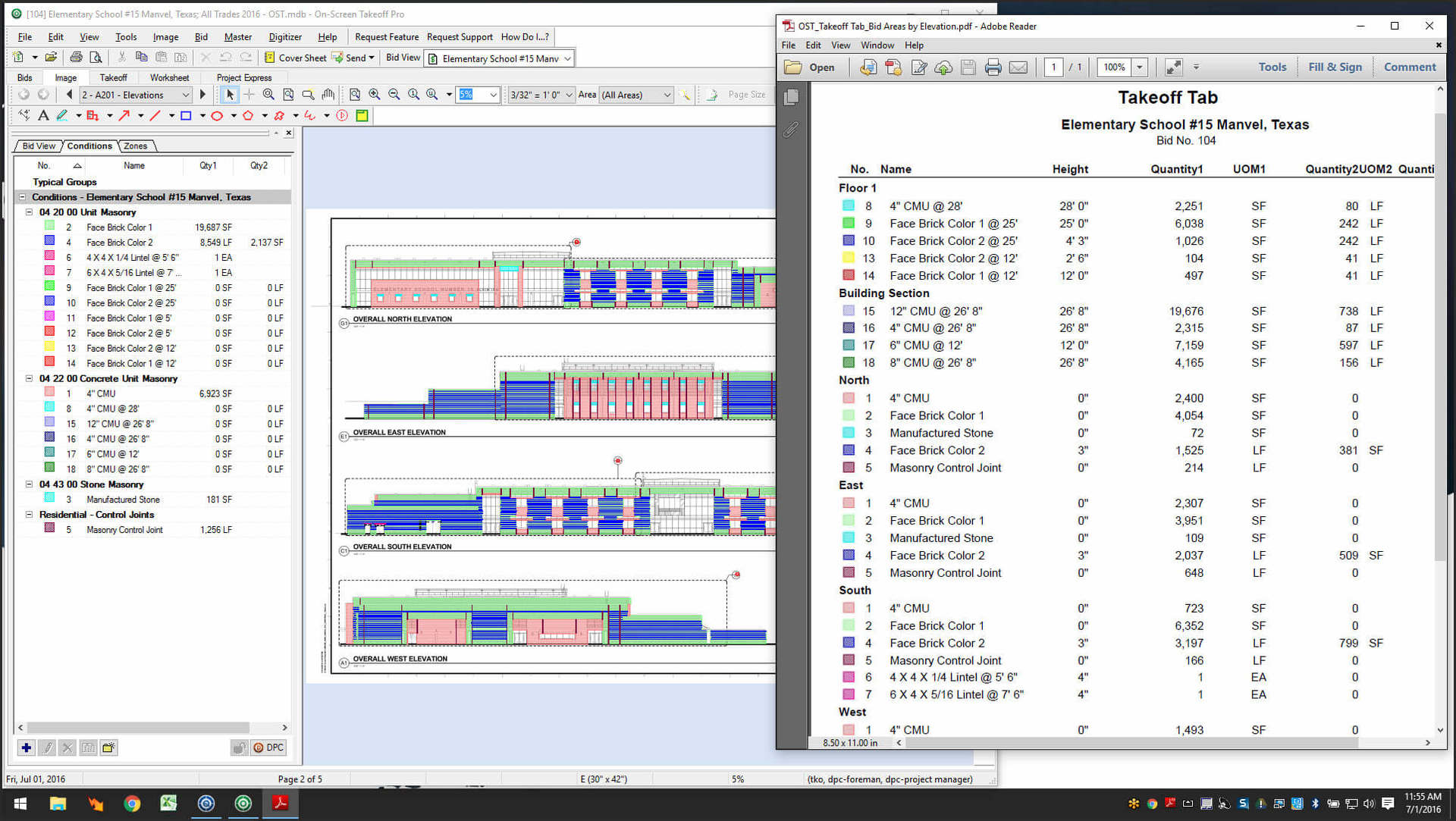Pick the red ellipse annotation tool
The image size is (1456, 821).
217,116
